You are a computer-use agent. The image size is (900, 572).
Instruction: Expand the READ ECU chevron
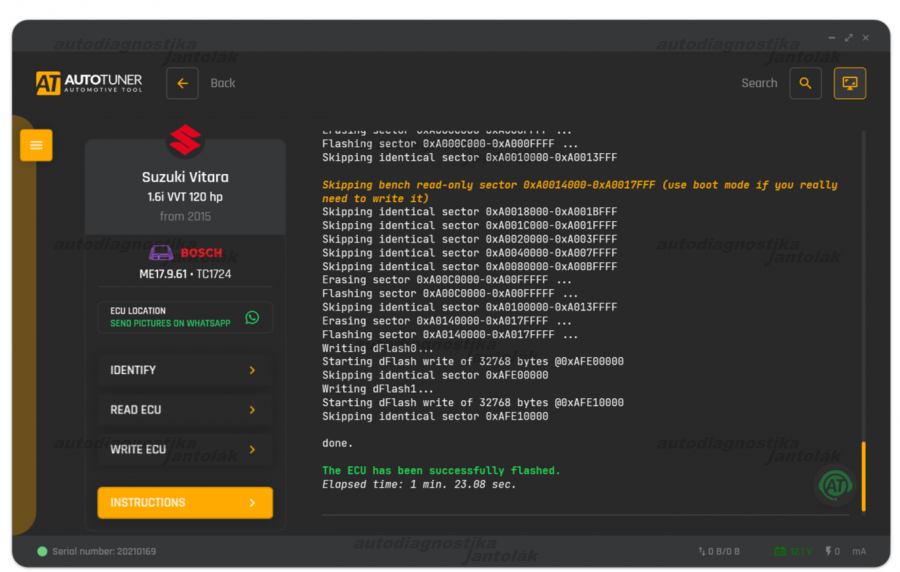pos(252,410)
